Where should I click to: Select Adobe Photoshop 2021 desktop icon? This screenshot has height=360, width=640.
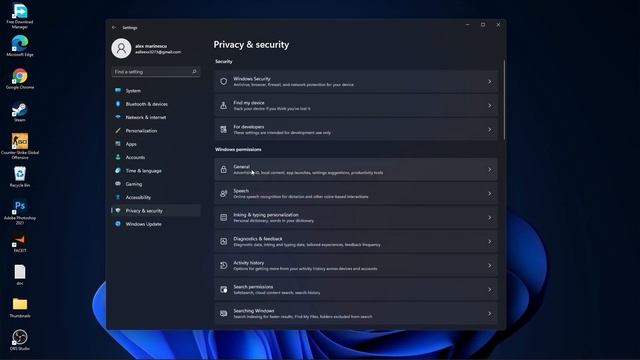click(20, 212)
